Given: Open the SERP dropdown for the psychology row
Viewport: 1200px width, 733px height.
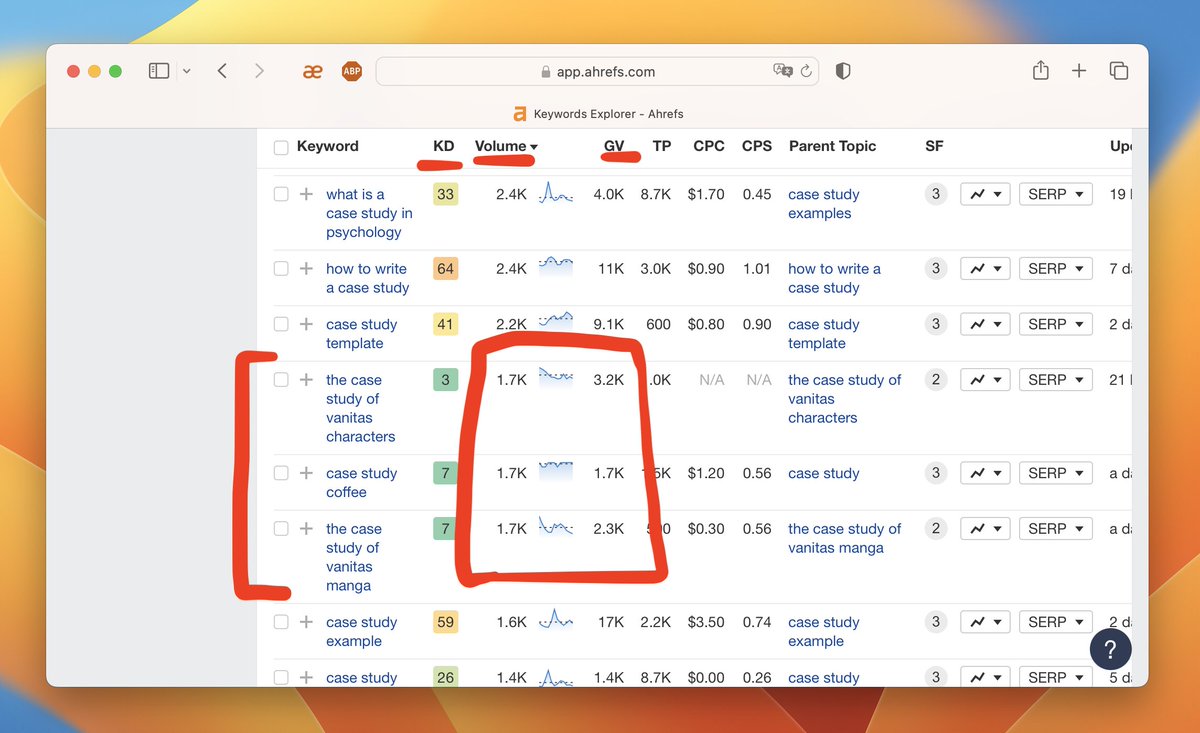Looking at the screenshot, I should pyautogui.click(x=1056, y=194).
